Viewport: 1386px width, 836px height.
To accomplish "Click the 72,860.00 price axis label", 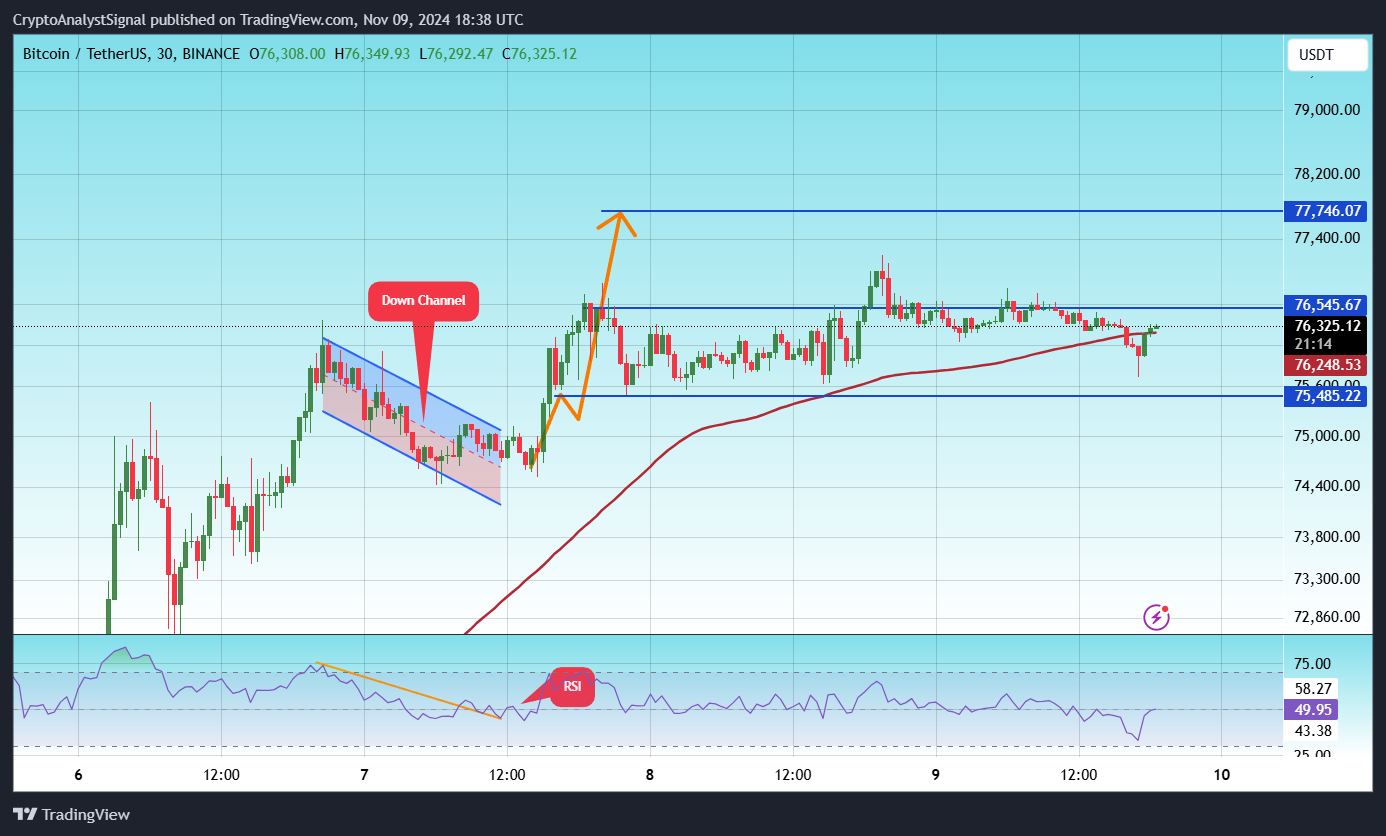I will 1326,617.
